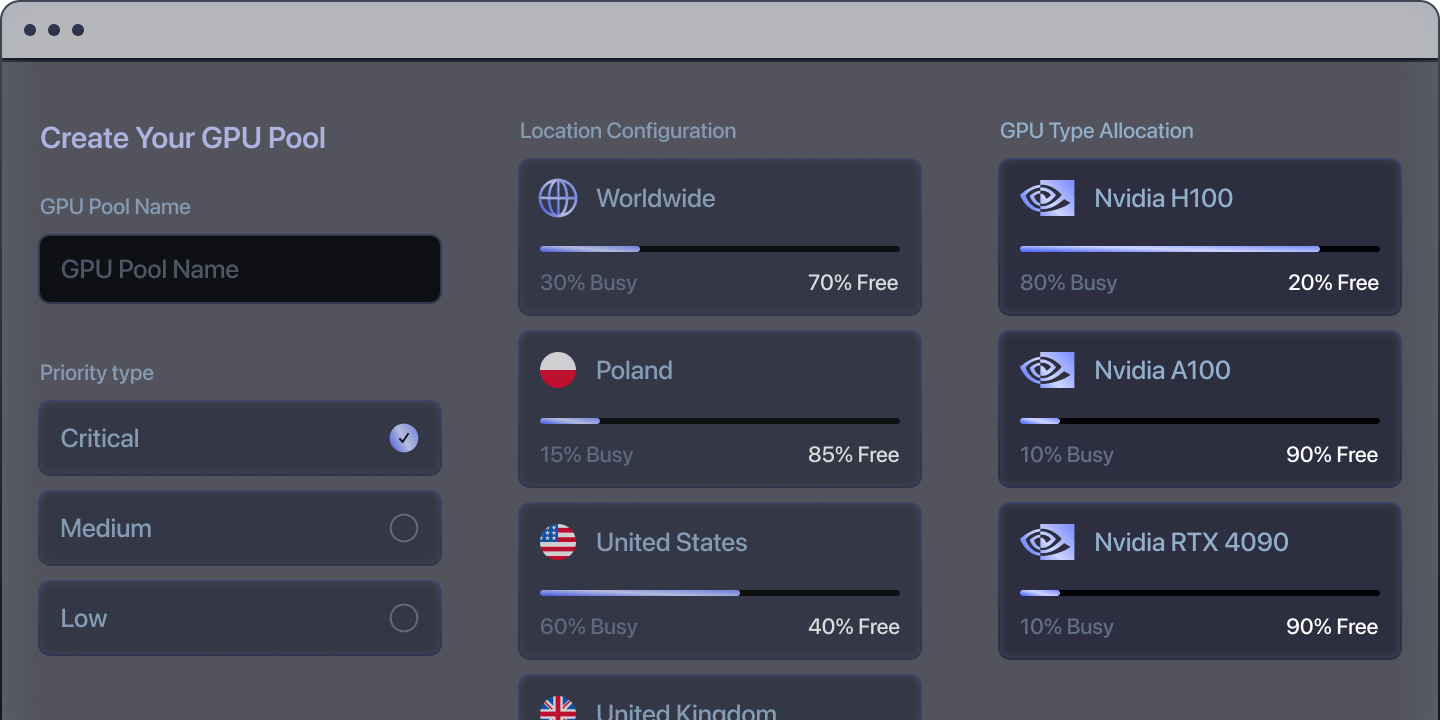Viewport: 1440px width, 720px height.
Task: Click the United States busy progress bar
Action: [x=719, y=593]
